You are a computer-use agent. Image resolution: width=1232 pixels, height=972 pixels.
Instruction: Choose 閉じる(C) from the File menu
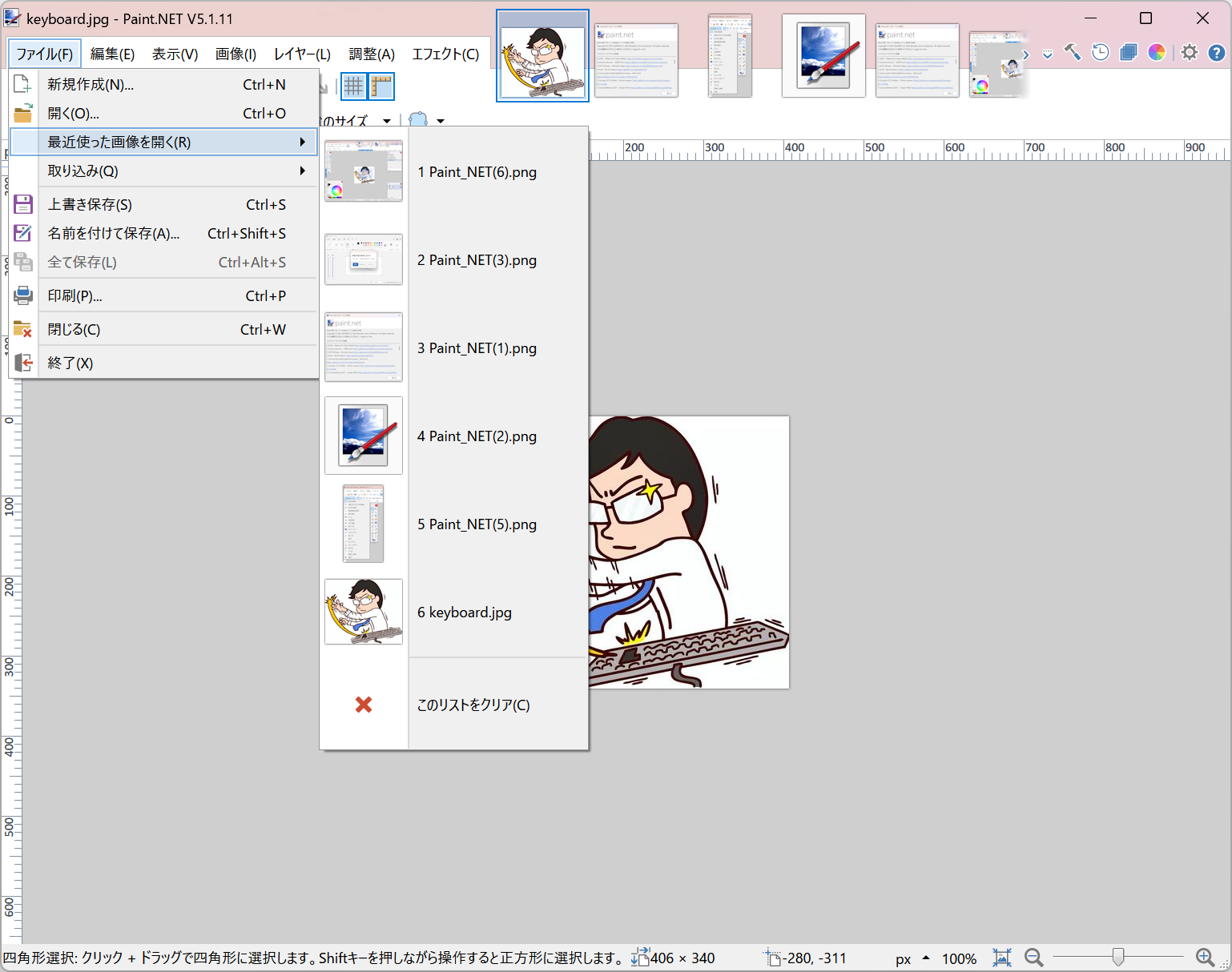tap(163, 329)
